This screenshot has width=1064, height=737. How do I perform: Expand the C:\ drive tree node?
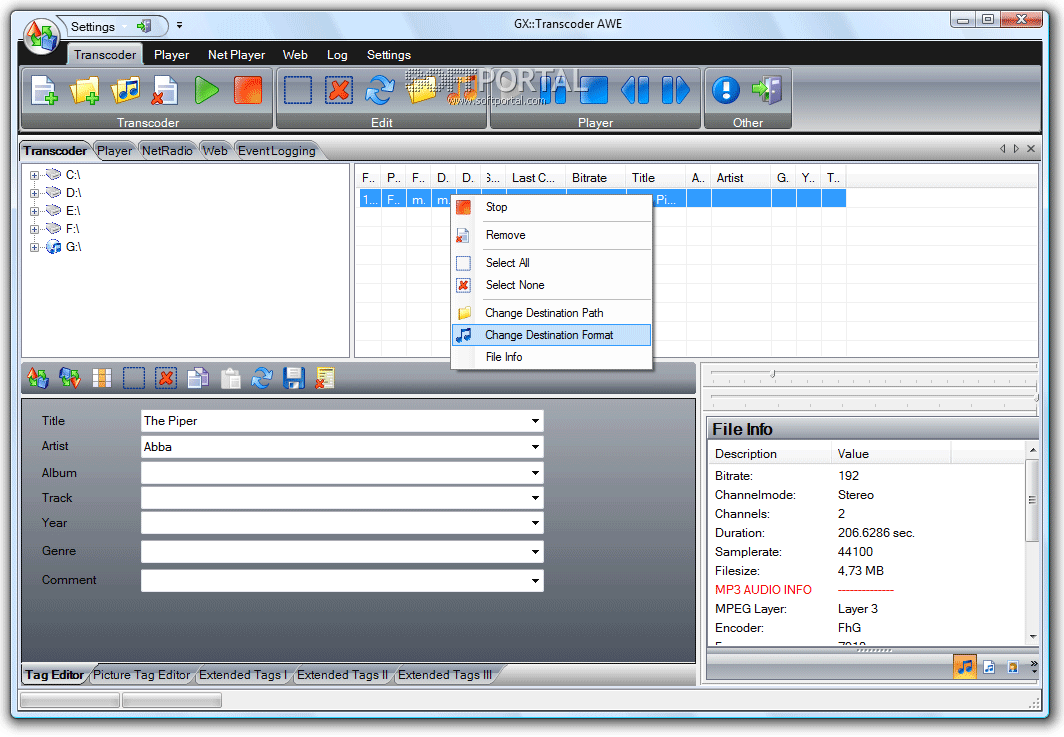pos(34,175)
